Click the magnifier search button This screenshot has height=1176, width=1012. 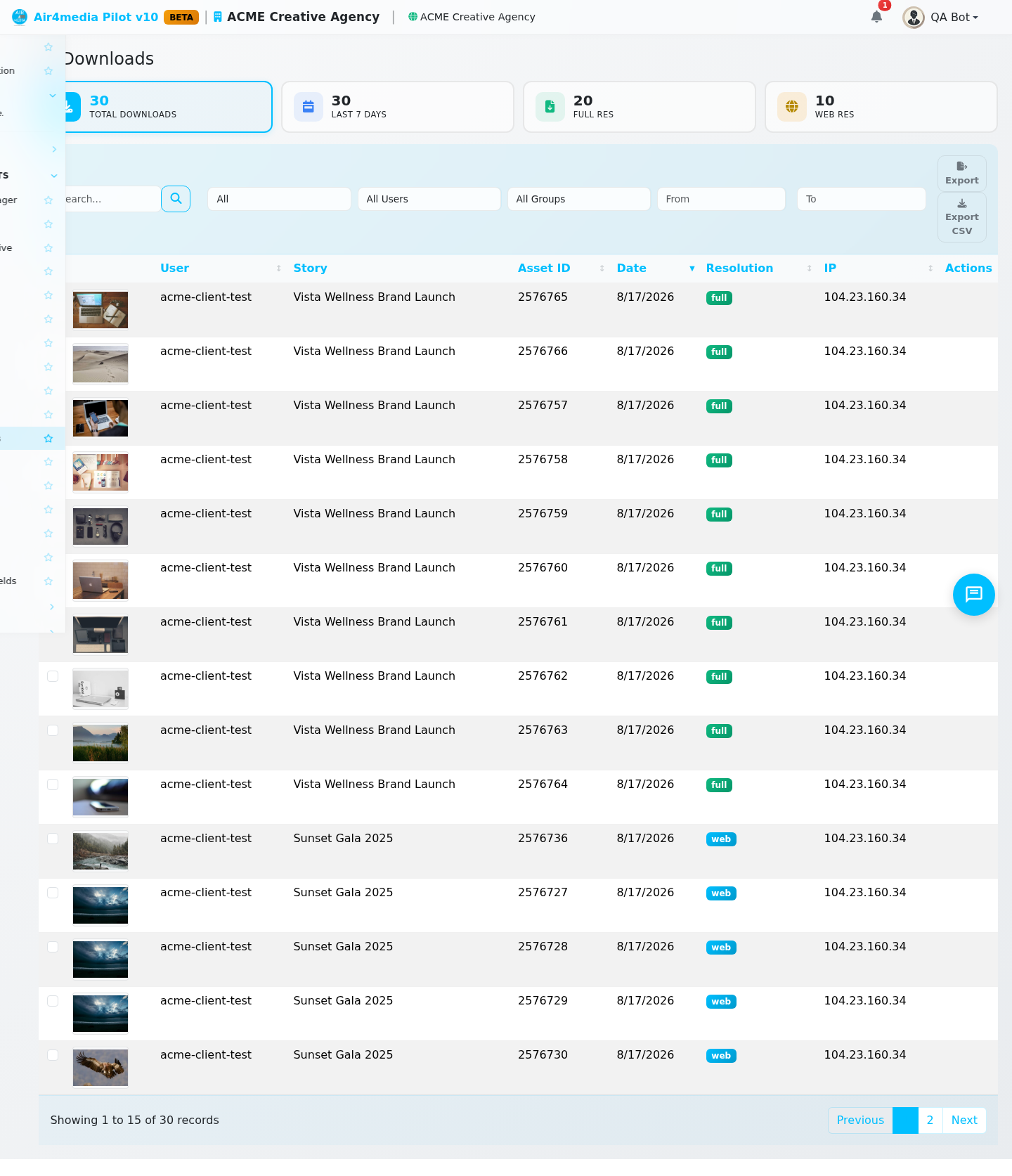click(176, 199)
